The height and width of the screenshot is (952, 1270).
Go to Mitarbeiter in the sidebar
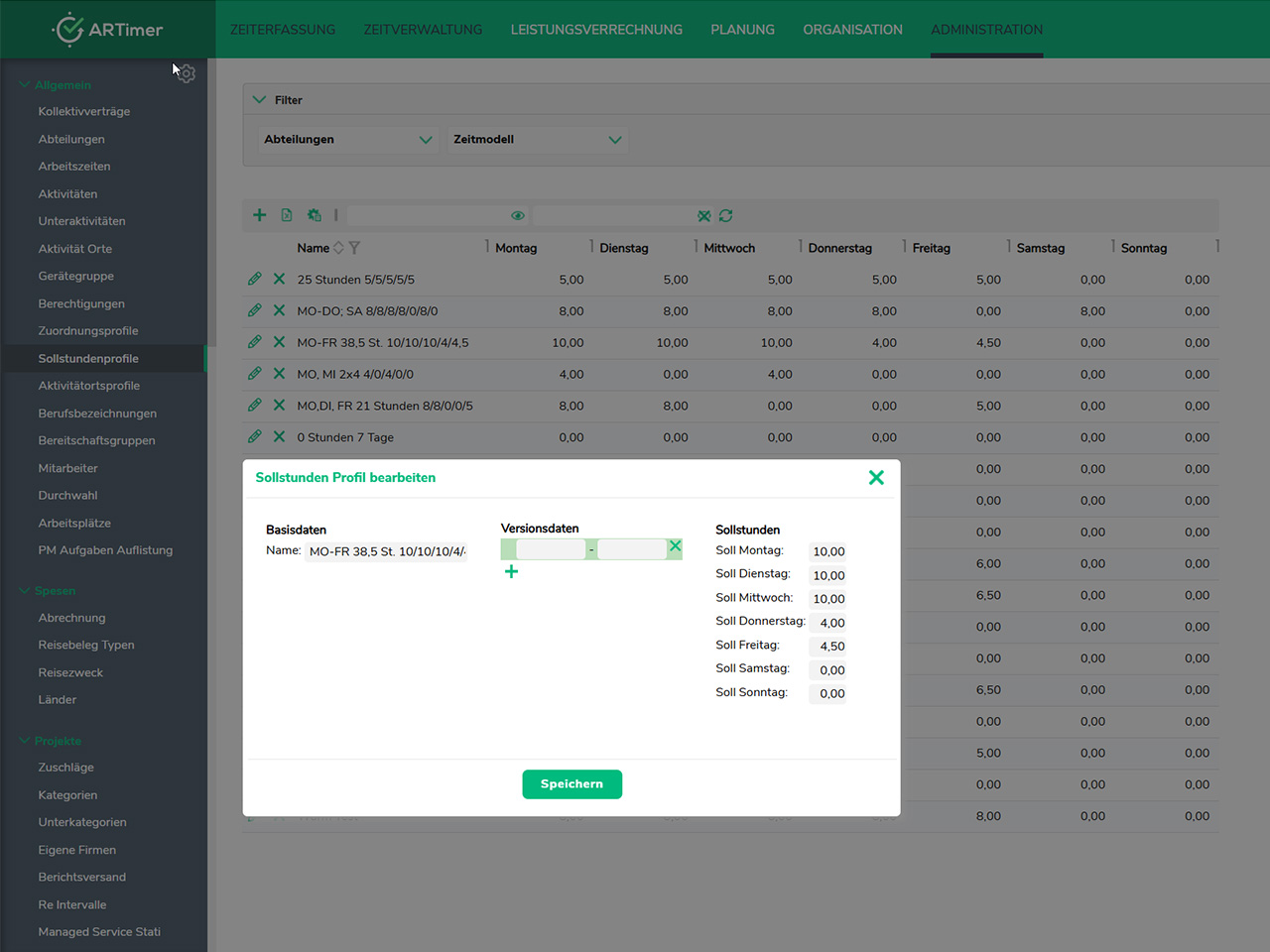click(67, 468)
